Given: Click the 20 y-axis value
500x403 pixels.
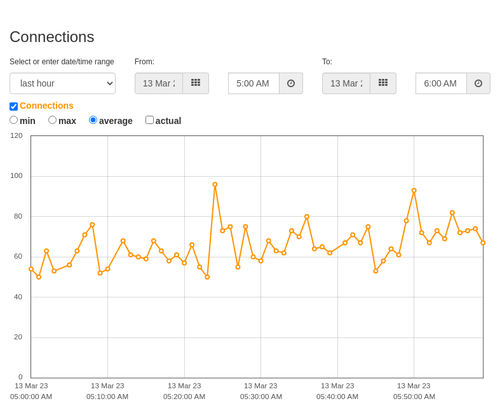Looking at the screenshot, I should pyautogui.click(x=18, y=337).
